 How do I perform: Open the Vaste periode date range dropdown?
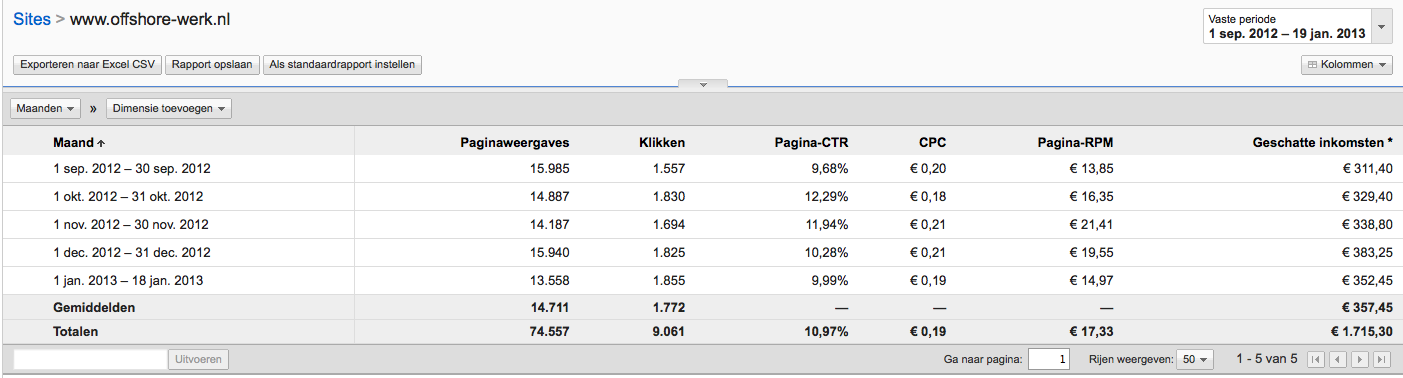(x=1297, y=27)
